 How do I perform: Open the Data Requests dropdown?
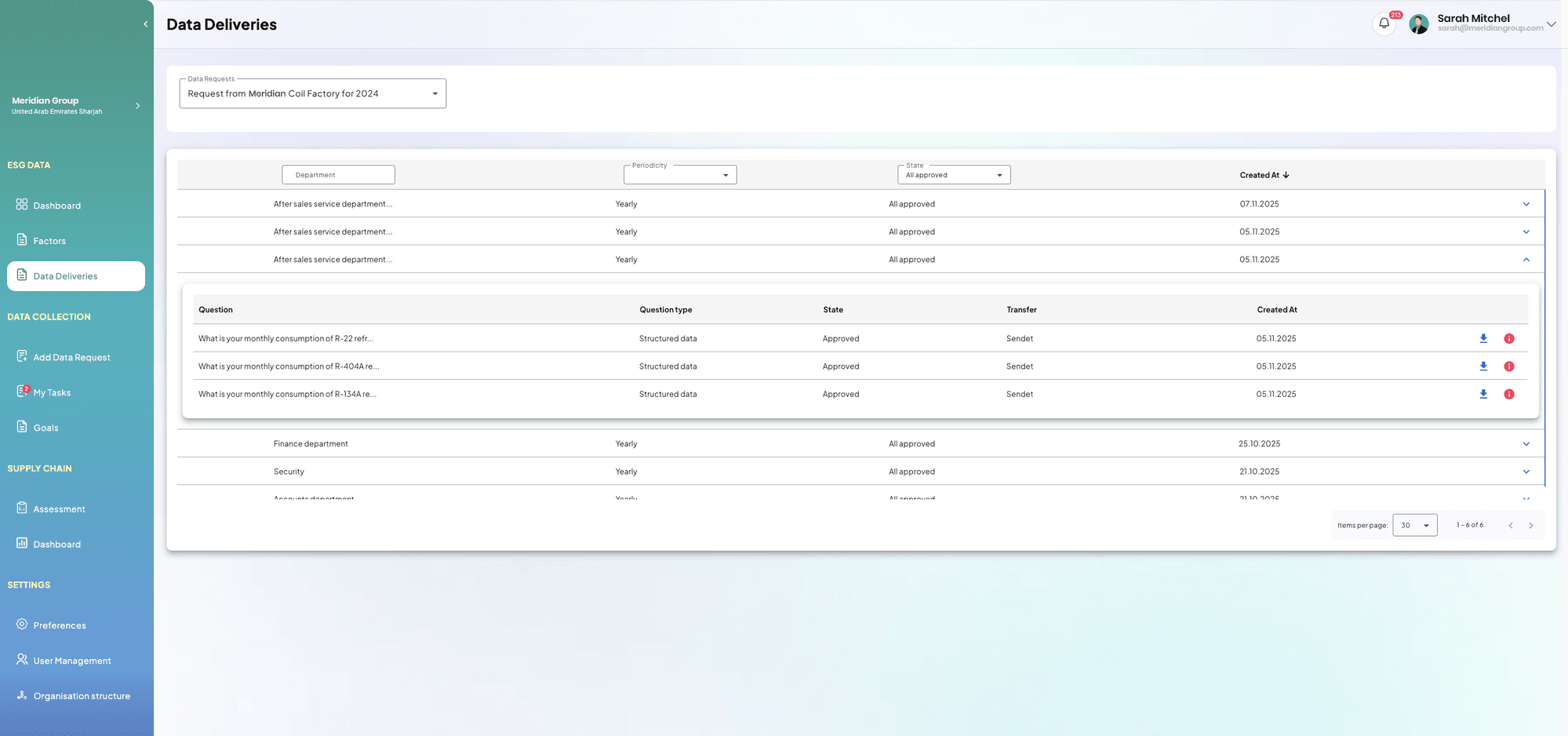(313, 93)
